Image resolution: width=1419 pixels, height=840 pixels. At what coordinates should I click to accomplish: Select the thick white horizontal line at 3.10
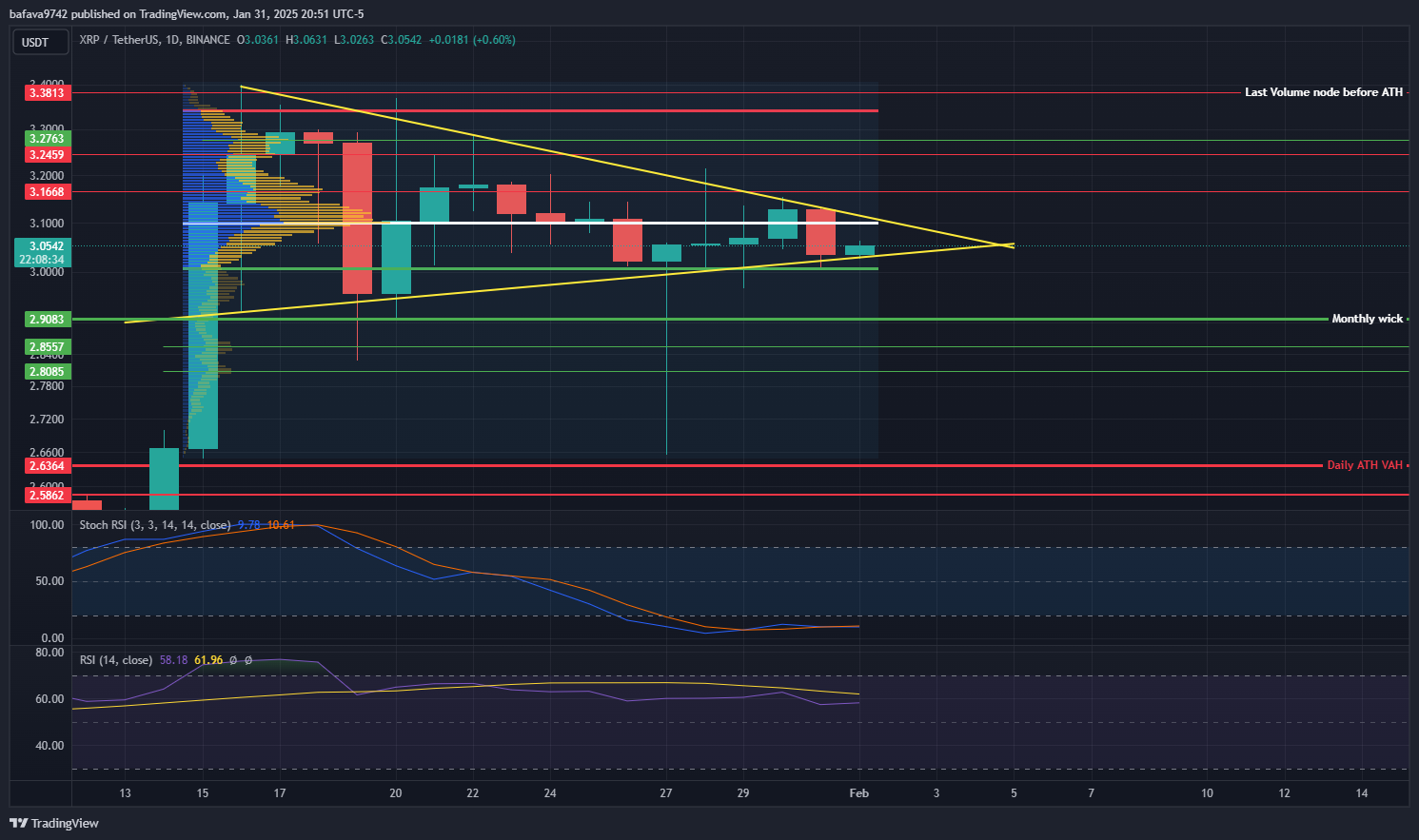(x=530, y=223)
